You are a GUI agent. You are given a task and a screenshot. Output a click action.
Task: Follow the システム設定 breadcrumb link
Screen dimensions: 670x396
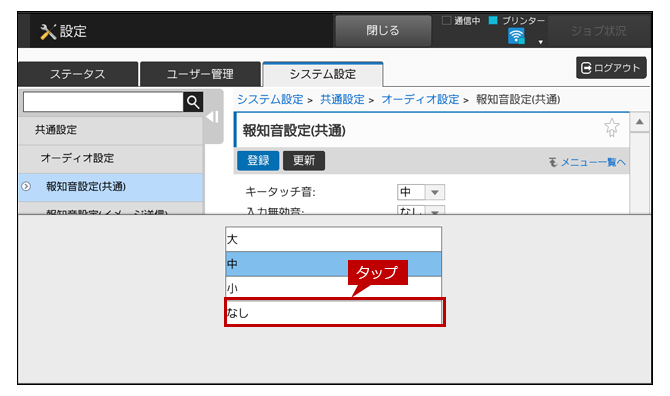pos(270,100)
